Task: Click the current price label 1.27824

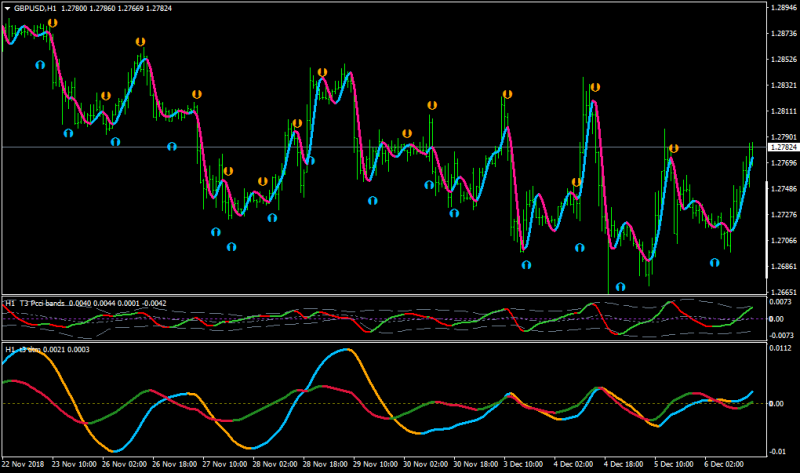Action: click(x=784, y=147)
